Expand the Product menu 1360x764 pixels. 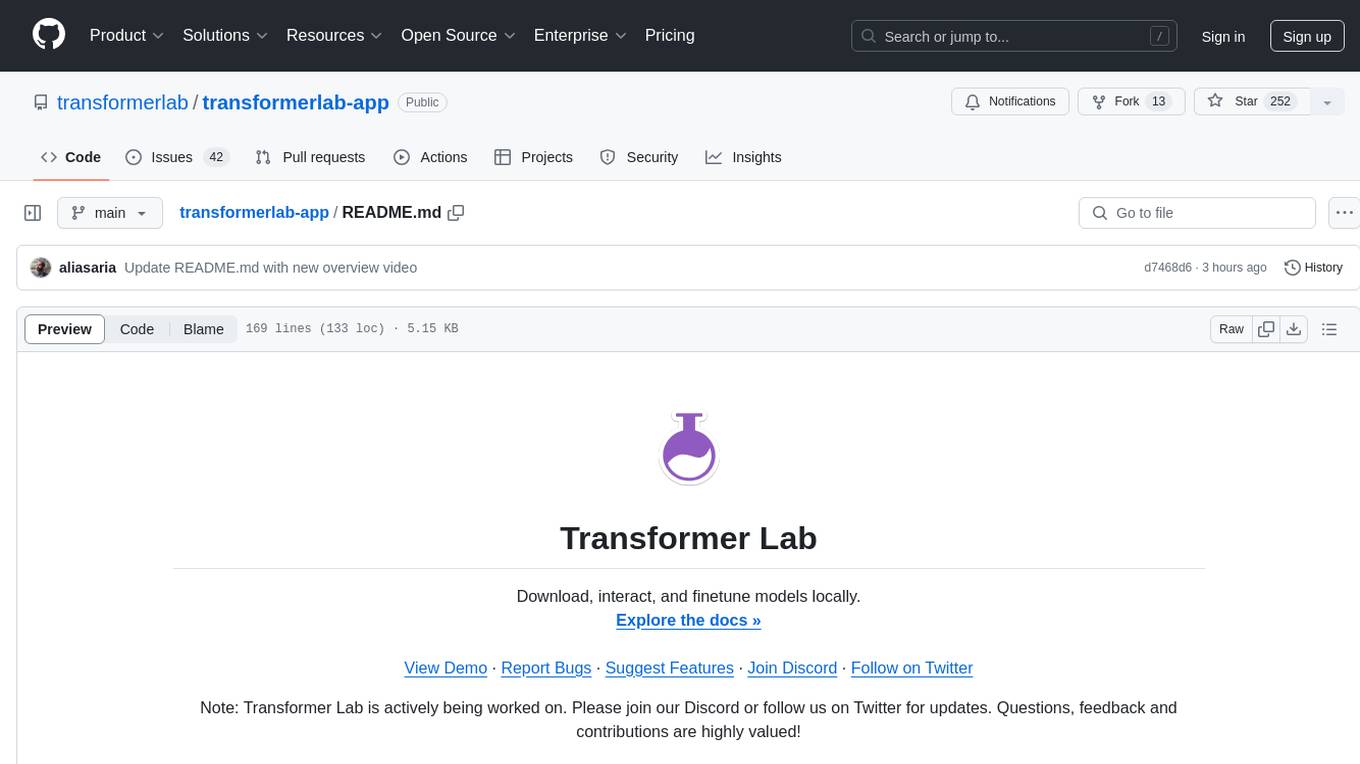(x=127, y=35)
